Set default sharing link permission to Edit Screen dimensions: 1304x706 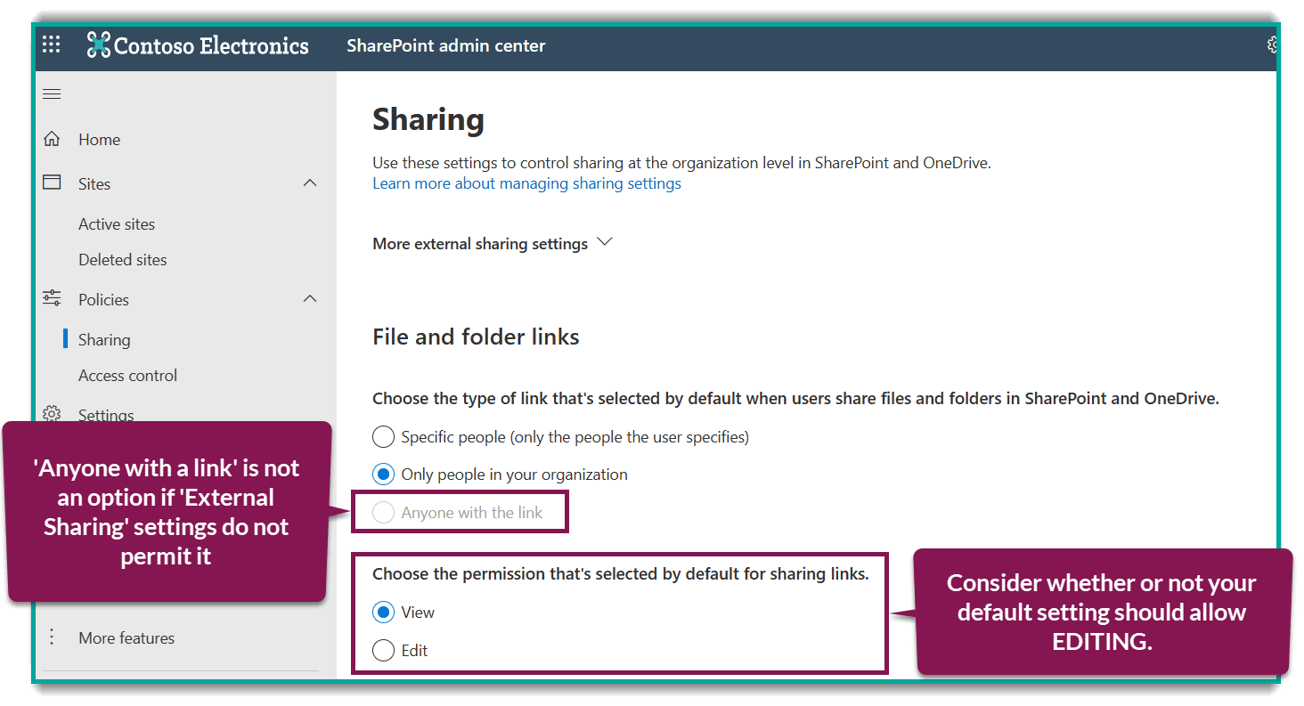pos(383,650)
